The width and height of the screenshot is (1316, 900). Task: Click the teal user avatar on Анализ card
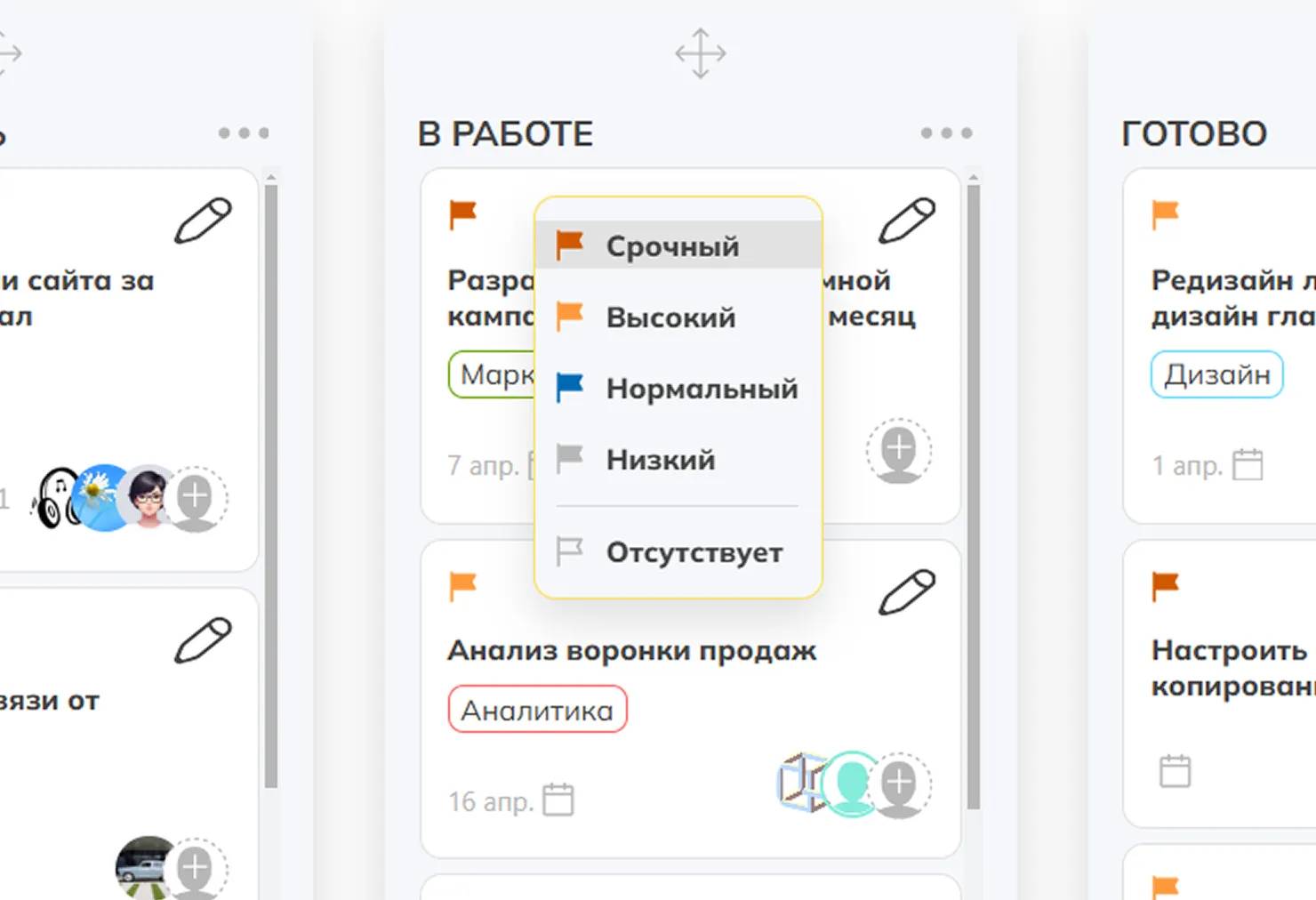coord(850,783)
